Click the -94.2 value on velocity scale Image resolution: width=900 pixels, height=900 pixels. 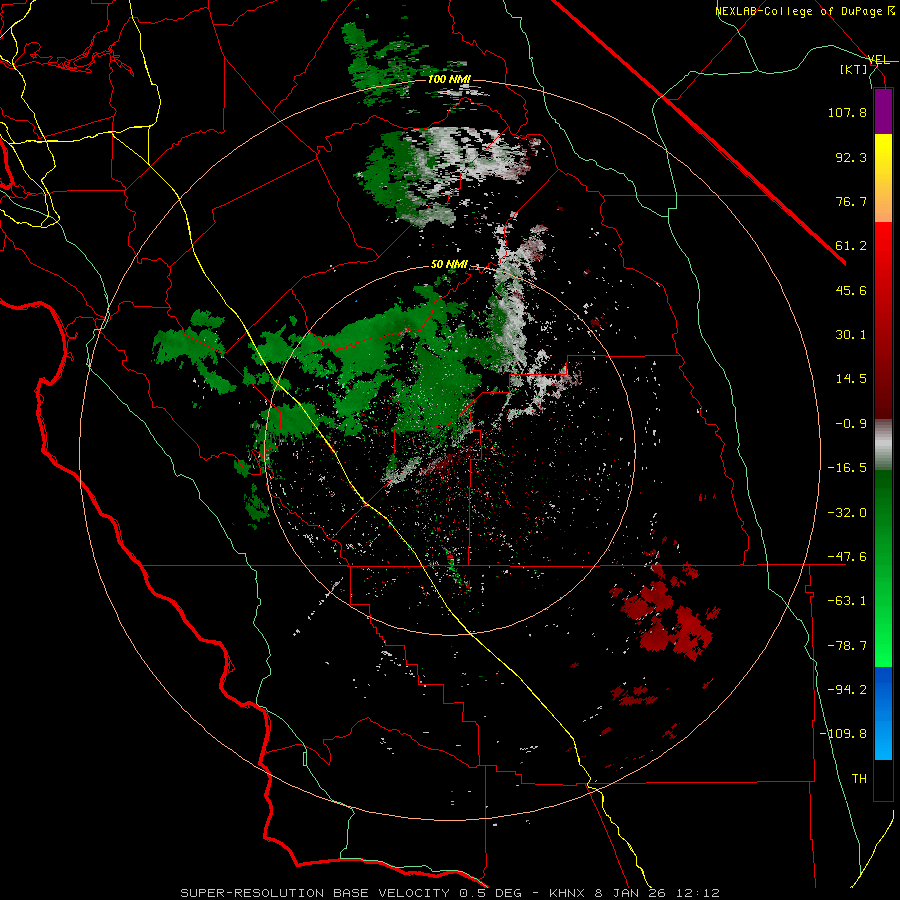[x=847, y=690]
